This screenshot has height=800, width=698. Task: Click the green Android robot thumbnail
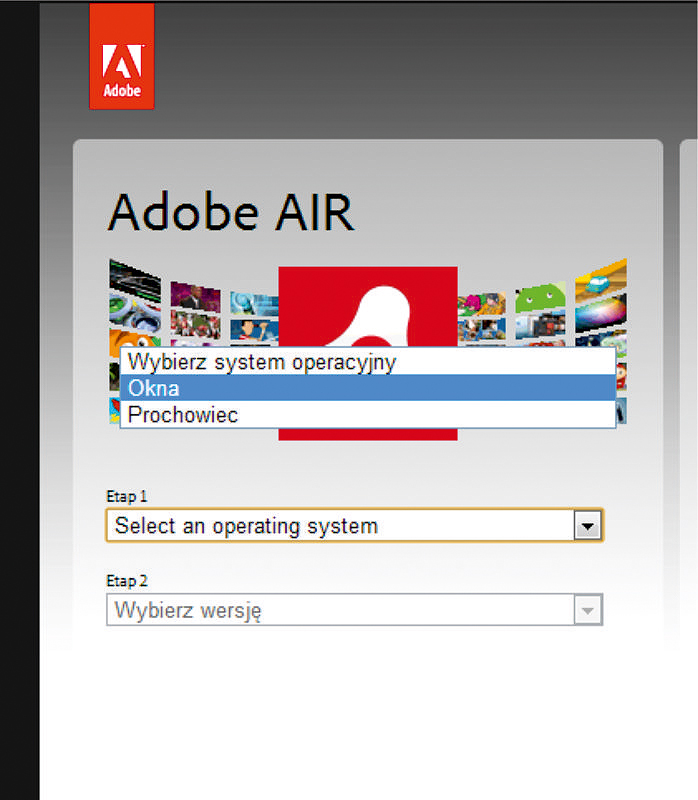pos(540,297)
